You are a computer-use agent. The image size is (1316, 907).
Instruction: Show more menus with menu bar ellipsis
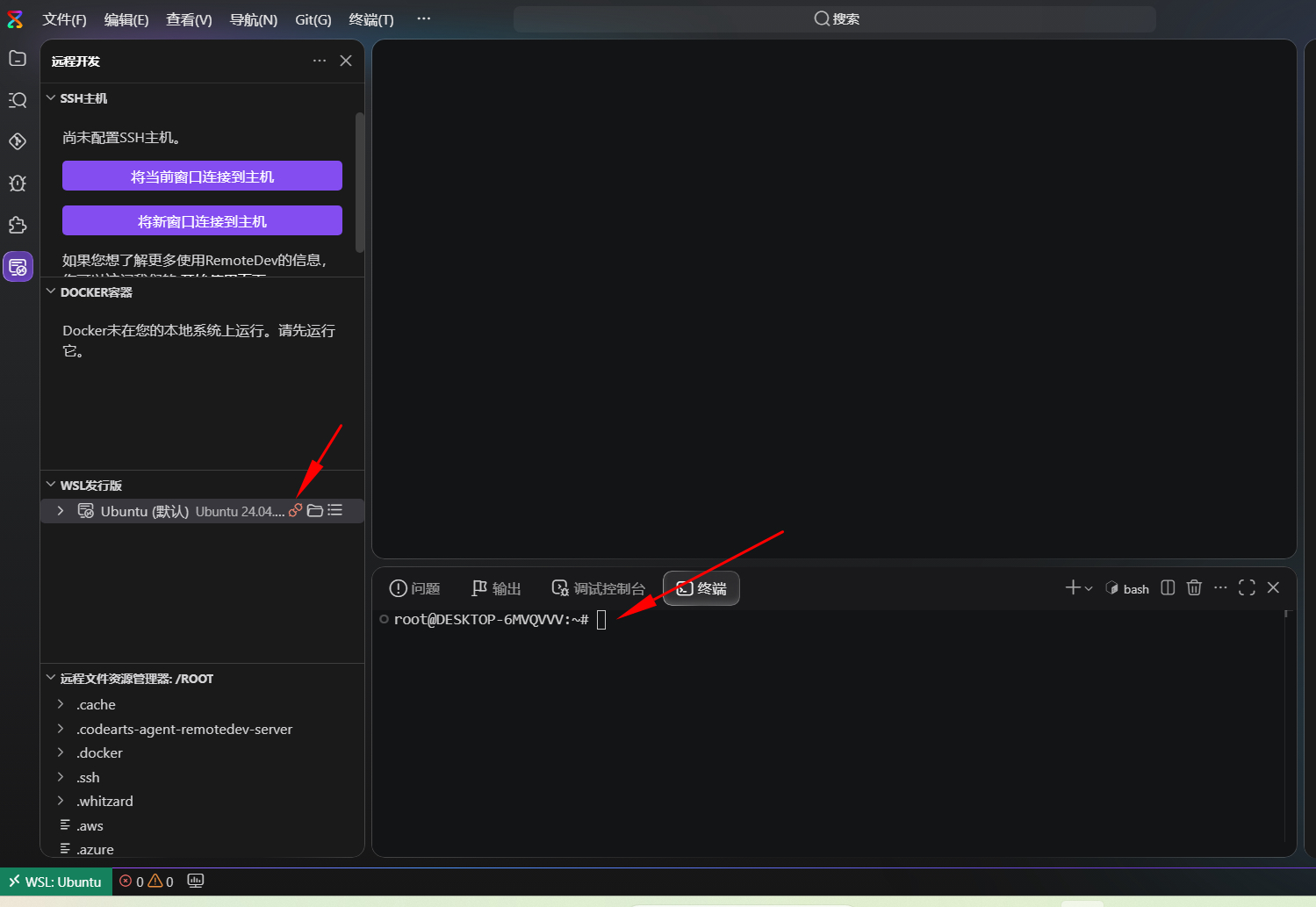pos(424,18)
